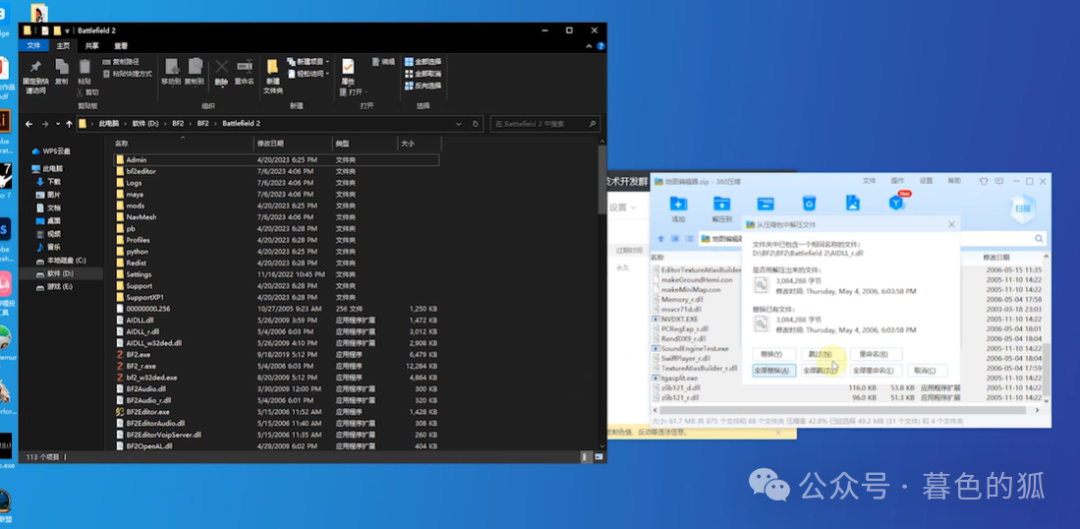Click the Battlefield 2 search box
Screen dimensions: 1080x529
pyautogui.click(x=545, y=124)
